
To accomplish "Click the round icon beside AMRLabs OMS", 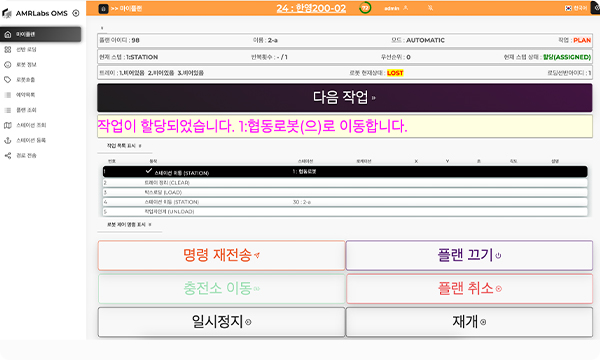I will click(x=76, y=13).
